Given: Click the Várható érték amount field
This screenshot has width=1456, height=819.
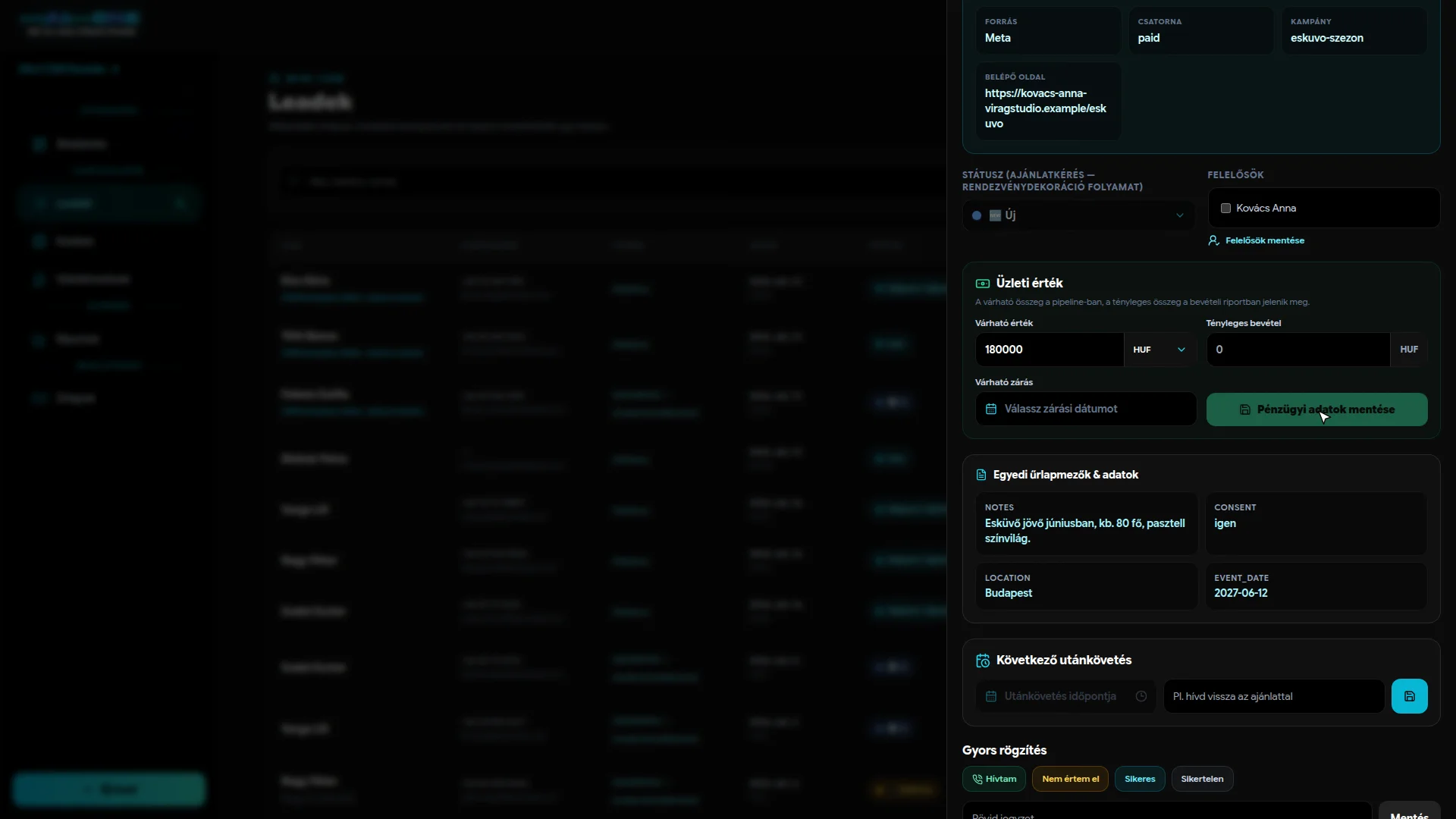Looking at the screenshot, I should [x=1050, y=350].
